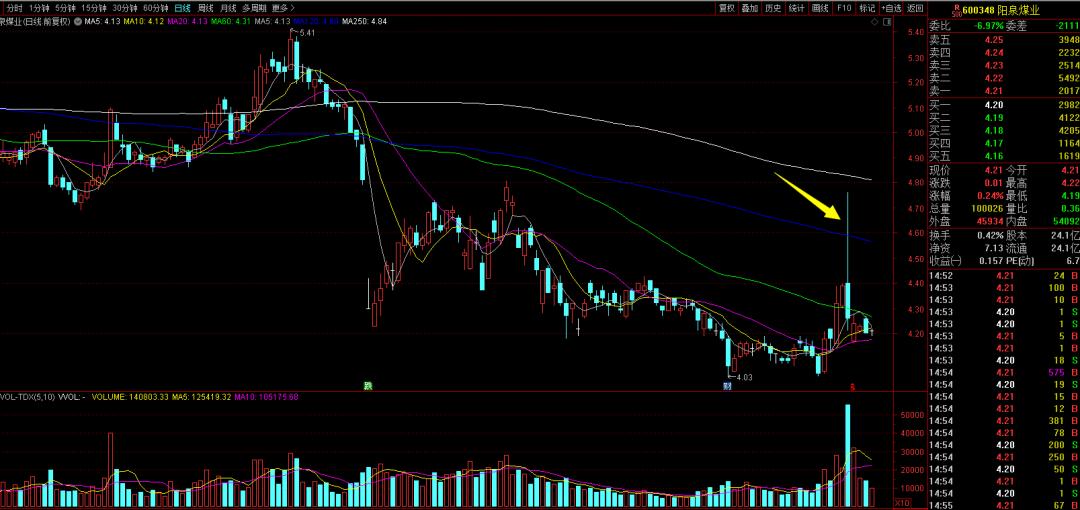
Task: Click the magenta MA20: 4.13 label
Action: [189, 22]
